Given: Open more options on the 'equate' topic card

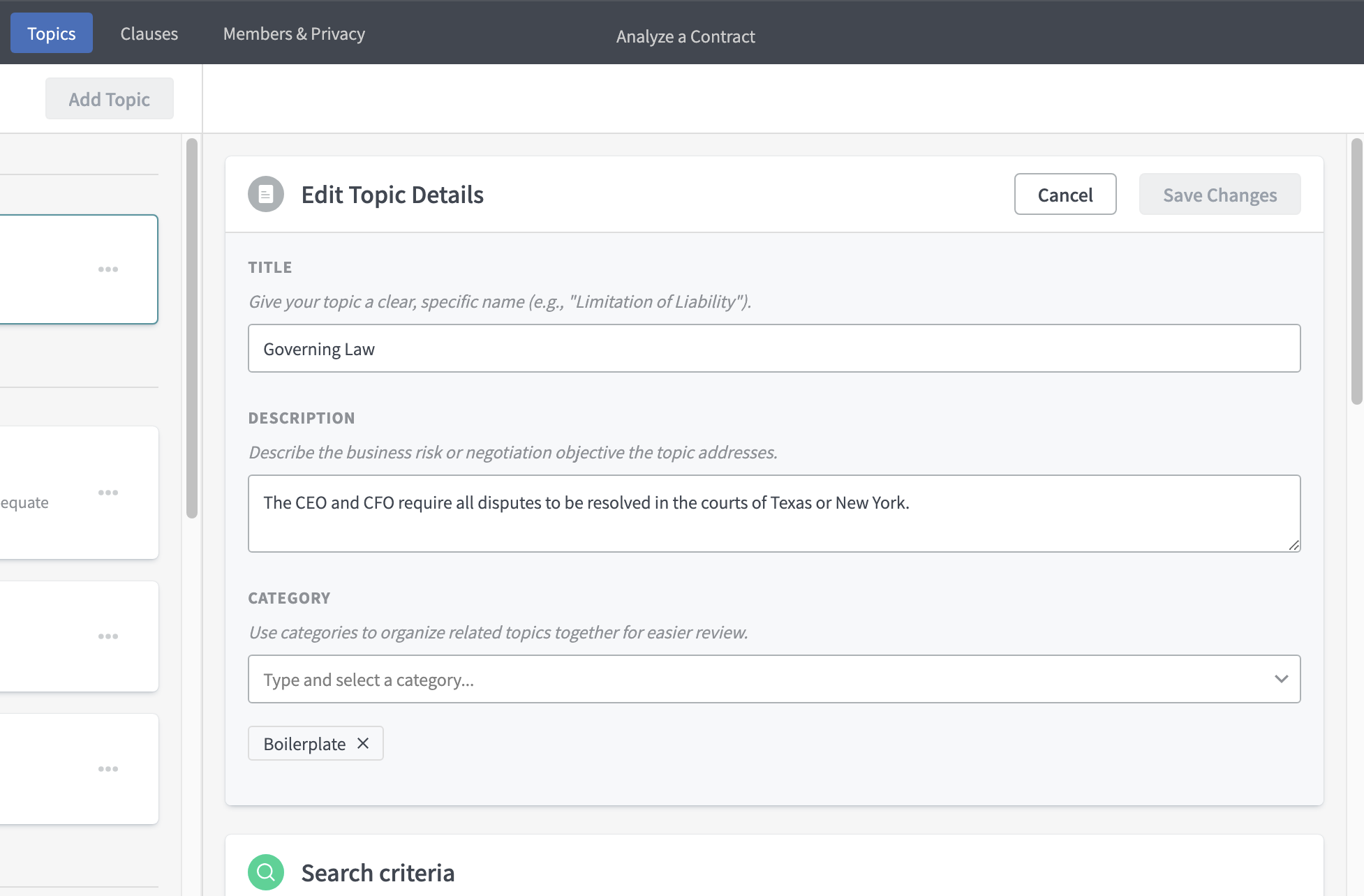Looking at the screenshot, I should 108,493.
